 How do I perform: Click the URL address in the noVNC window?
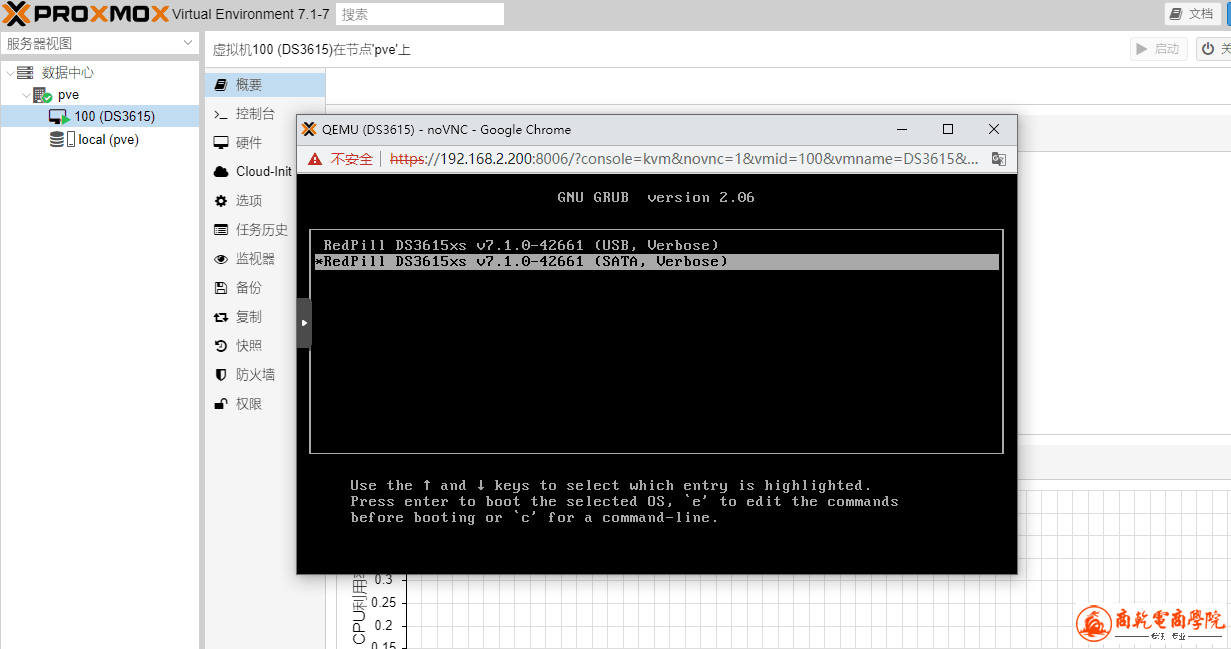pyautogui.click(x=684, y=159)
